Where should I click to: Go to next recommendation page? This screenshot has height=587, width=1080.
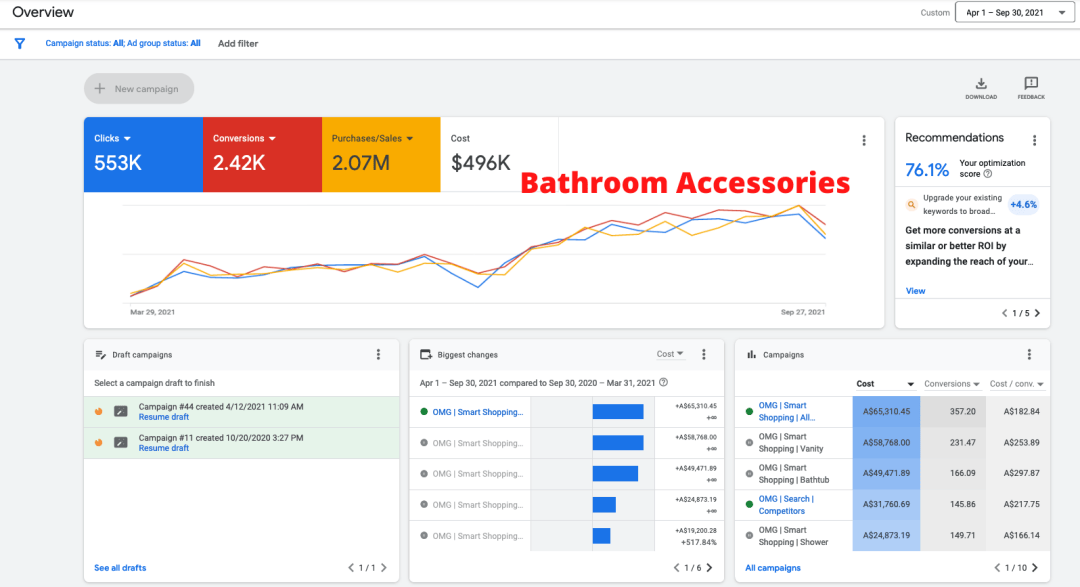click(1037, 313)
